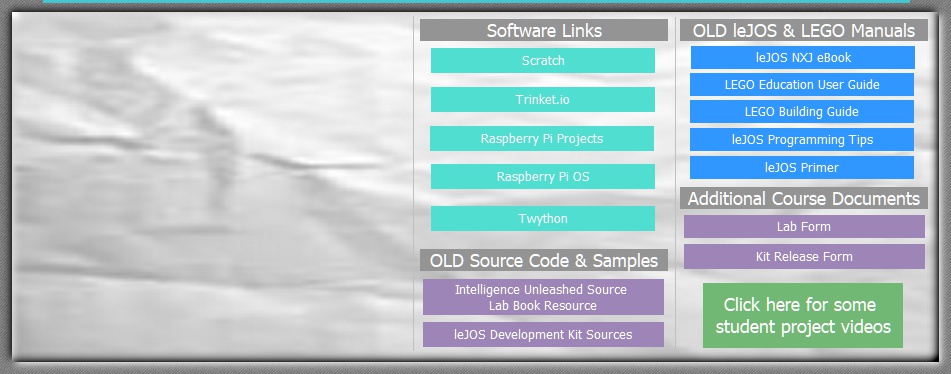Open Intelligence Unleashed Source Lab Book Resource
This screenshot has width=951, height=374.
tap(543, 297)
